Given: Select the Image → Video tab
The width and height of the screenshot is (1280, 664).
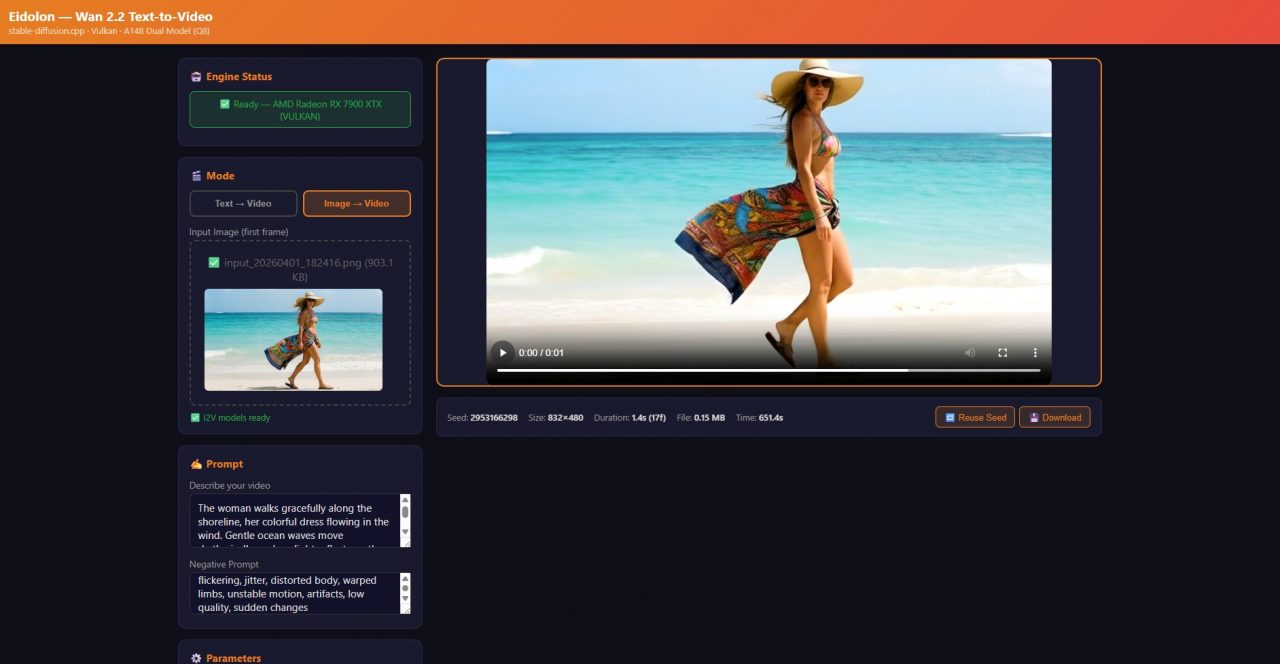Looking at the screenshot, I should point(357,203).
